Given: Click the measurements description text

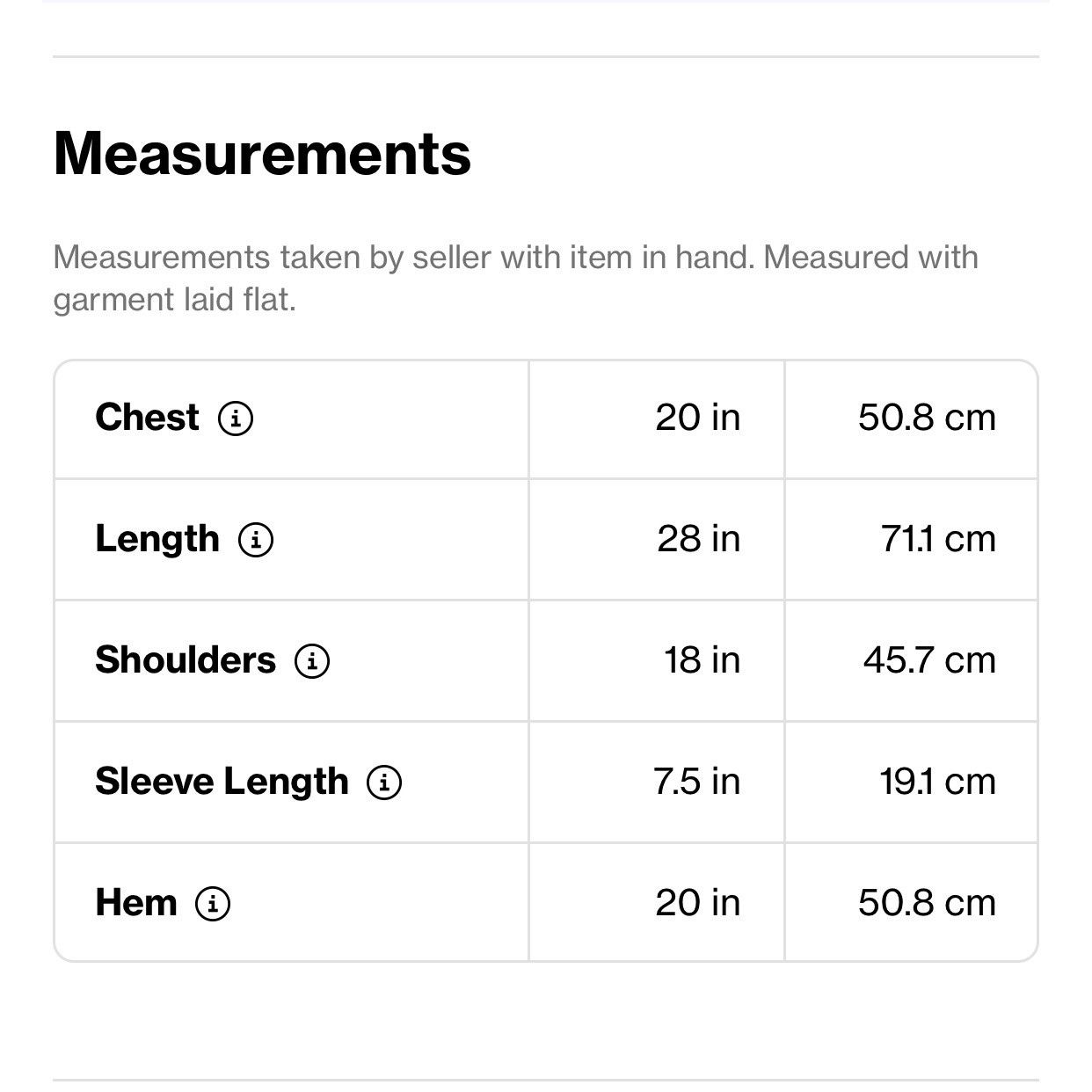Looking at the screenshot, I should [516, 279].
